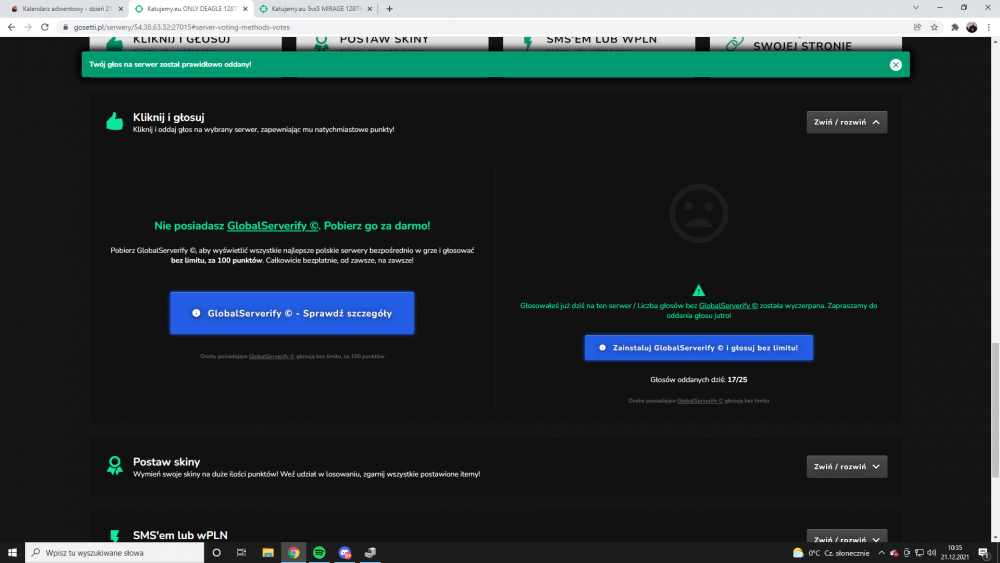The height and width of the screenshot is (563, 1000).
Task: Open GlobalServerify link under Sprawdź szczegóły button
Action: pyautogui.click(x=272, y=356)
